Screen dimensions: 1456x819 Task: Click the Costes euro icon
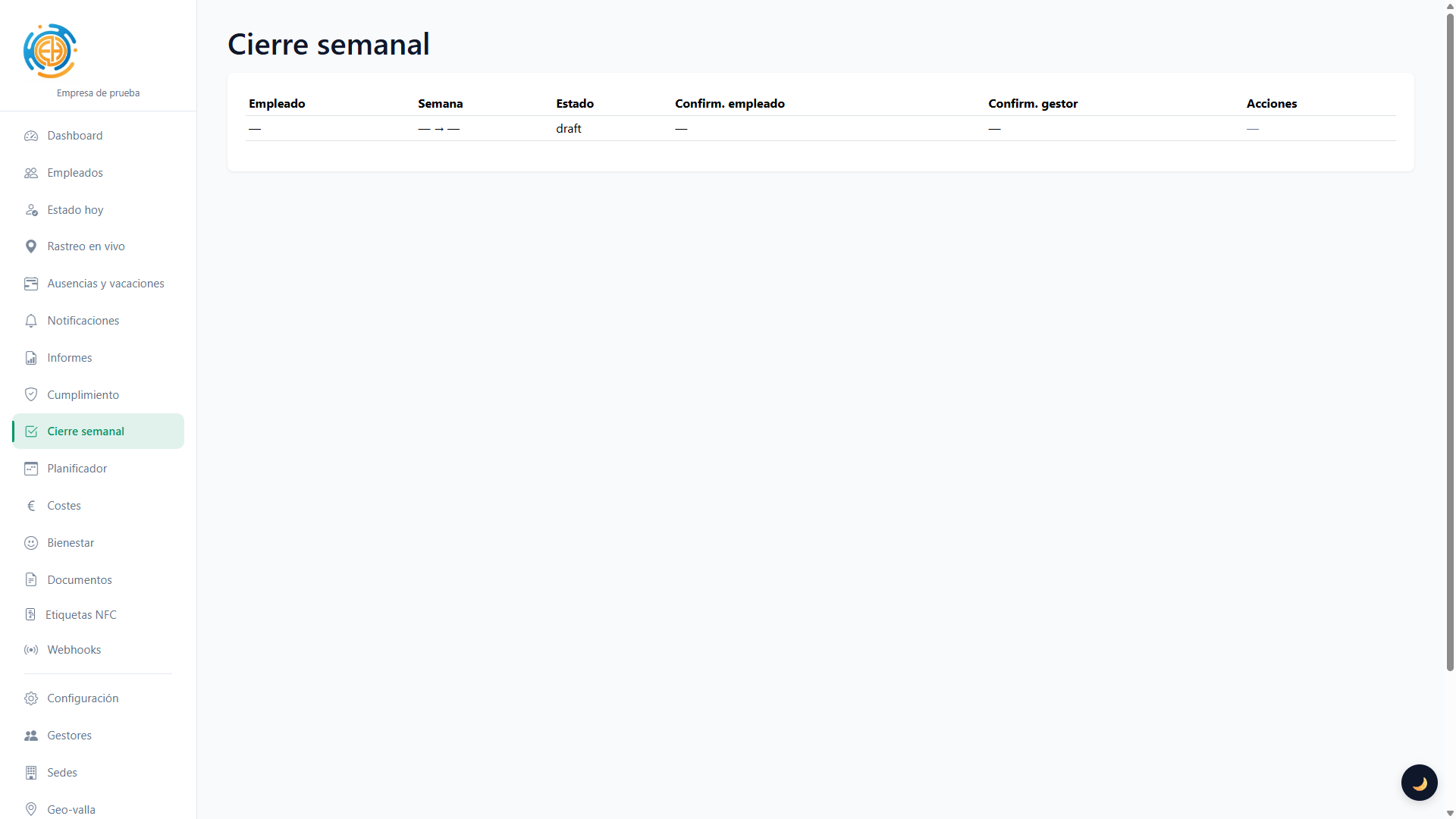point(31,506)
